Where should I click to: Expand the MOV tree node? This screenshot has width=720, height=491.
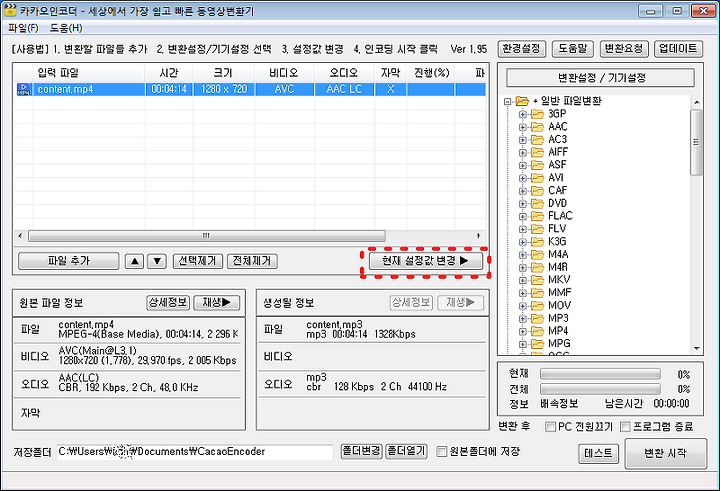pyautogui.click(x=523, y=306)
